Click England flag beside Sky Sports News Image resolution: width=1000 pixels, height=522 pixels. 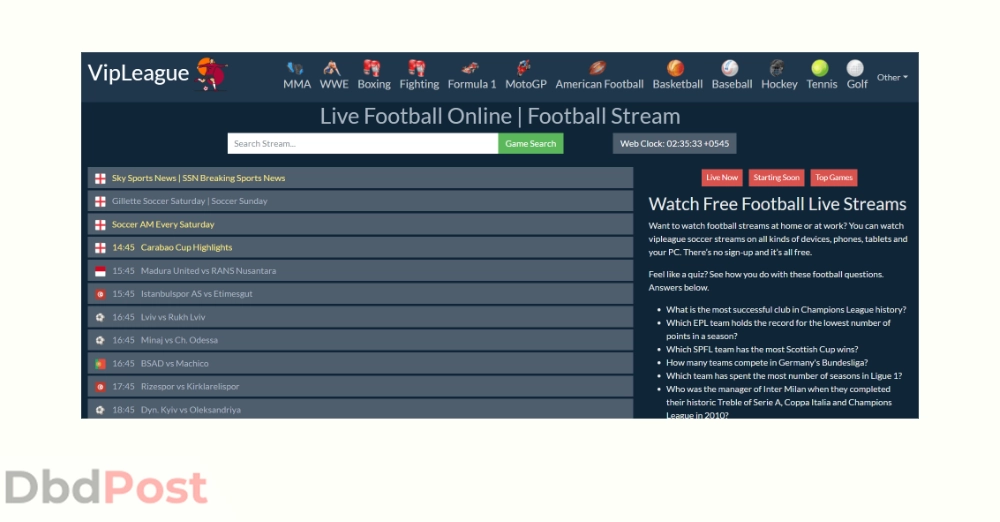(100, 179)
